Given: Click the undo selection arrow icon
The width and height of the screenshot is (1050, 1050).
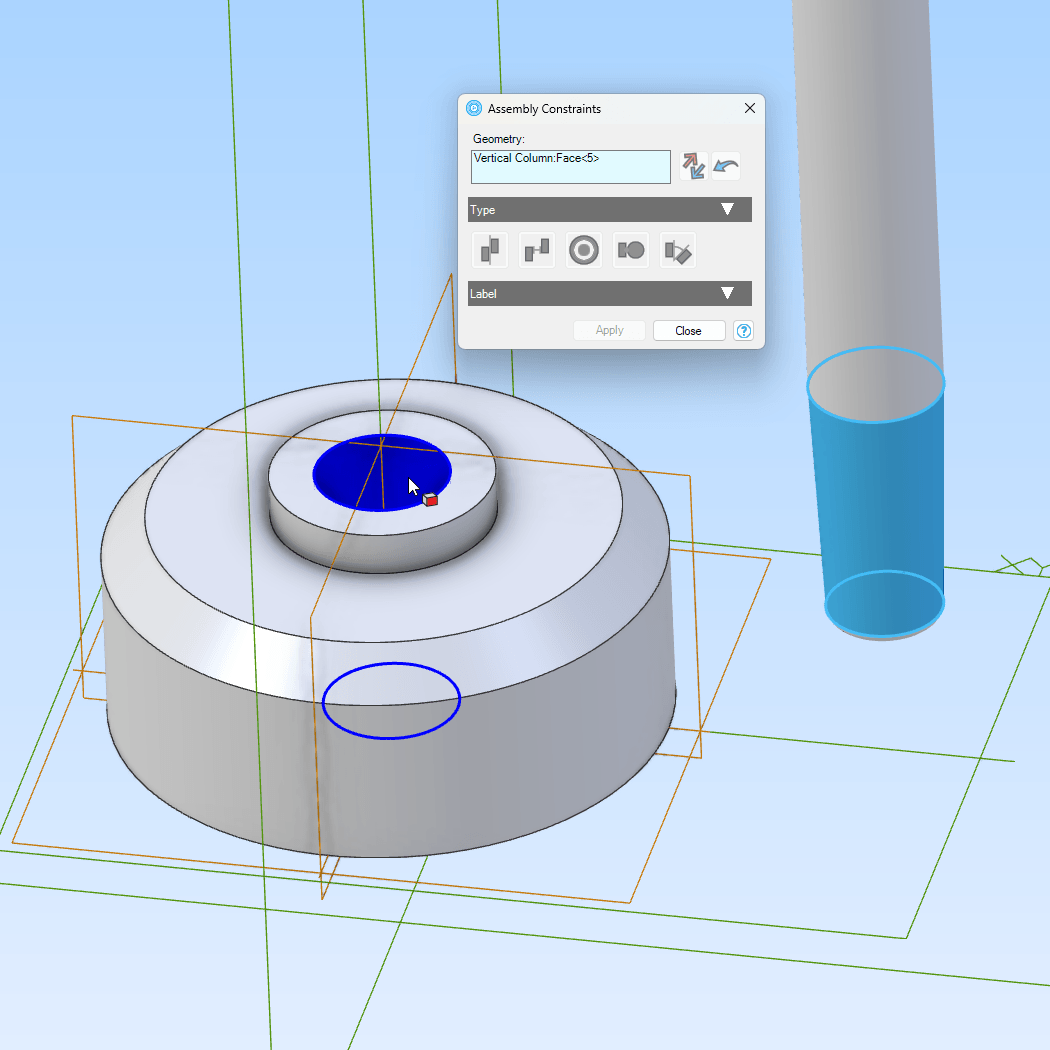Looking at the screenshot, I should (725, 166).
